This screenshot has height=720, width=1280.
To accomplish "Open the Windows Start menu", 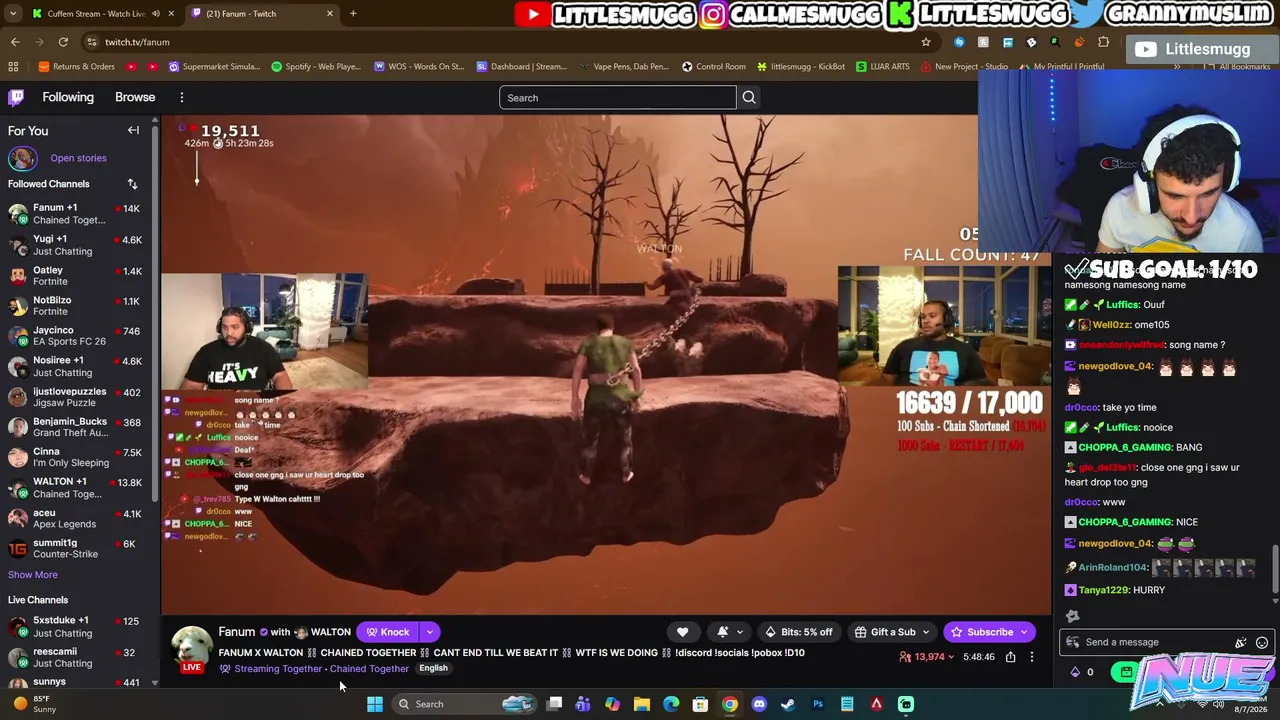I will [374, 704].
